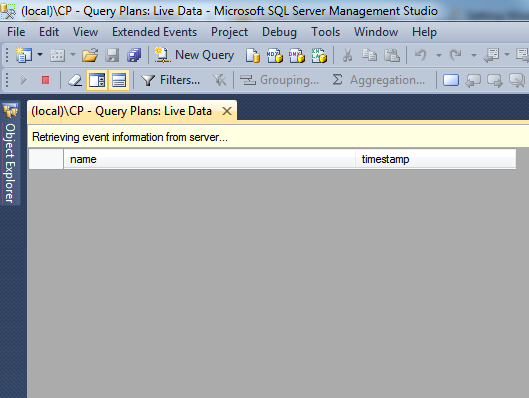529x398 pixels.
Task: Open the collapsed Object Explorer panel
Action: [10, 153]
